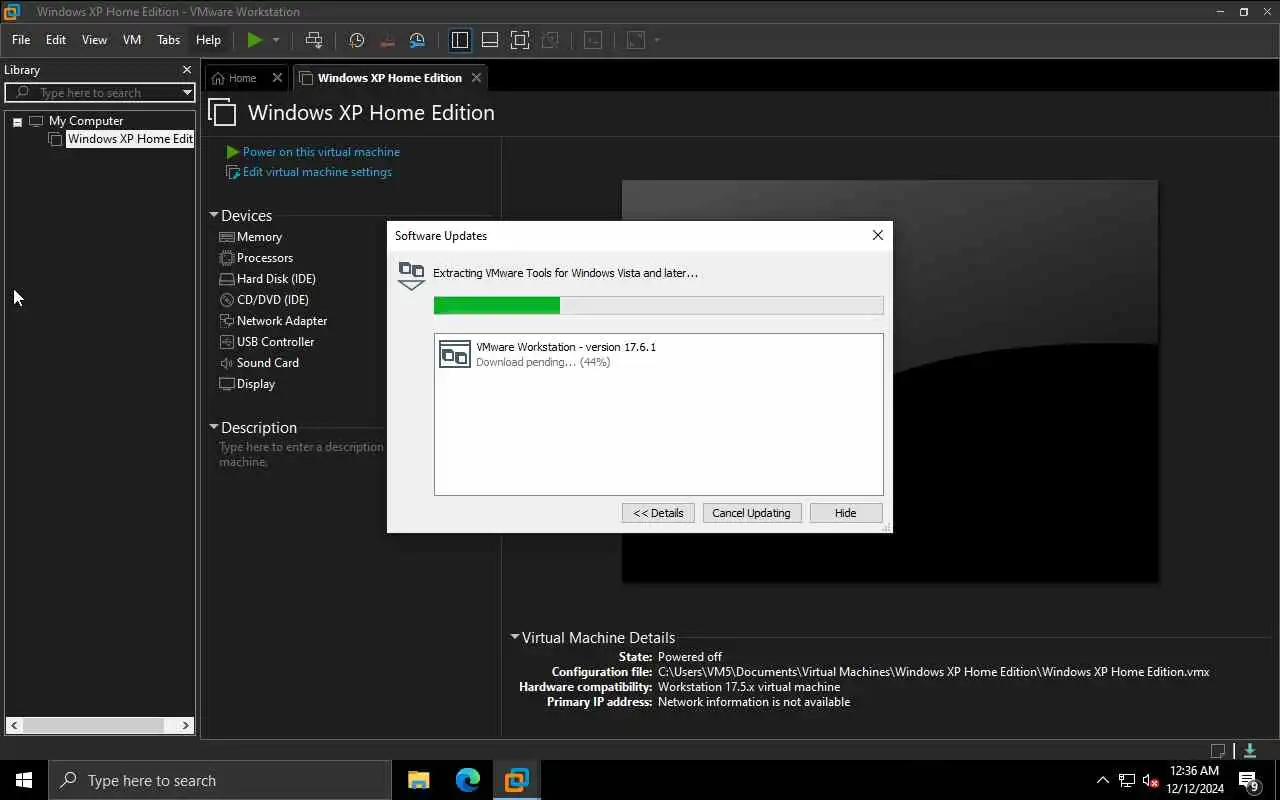The height and width of the screenshot is (800, 1280).
Task: Open the Snapshot Manager toolbar icon
Action: pos(418,40)
